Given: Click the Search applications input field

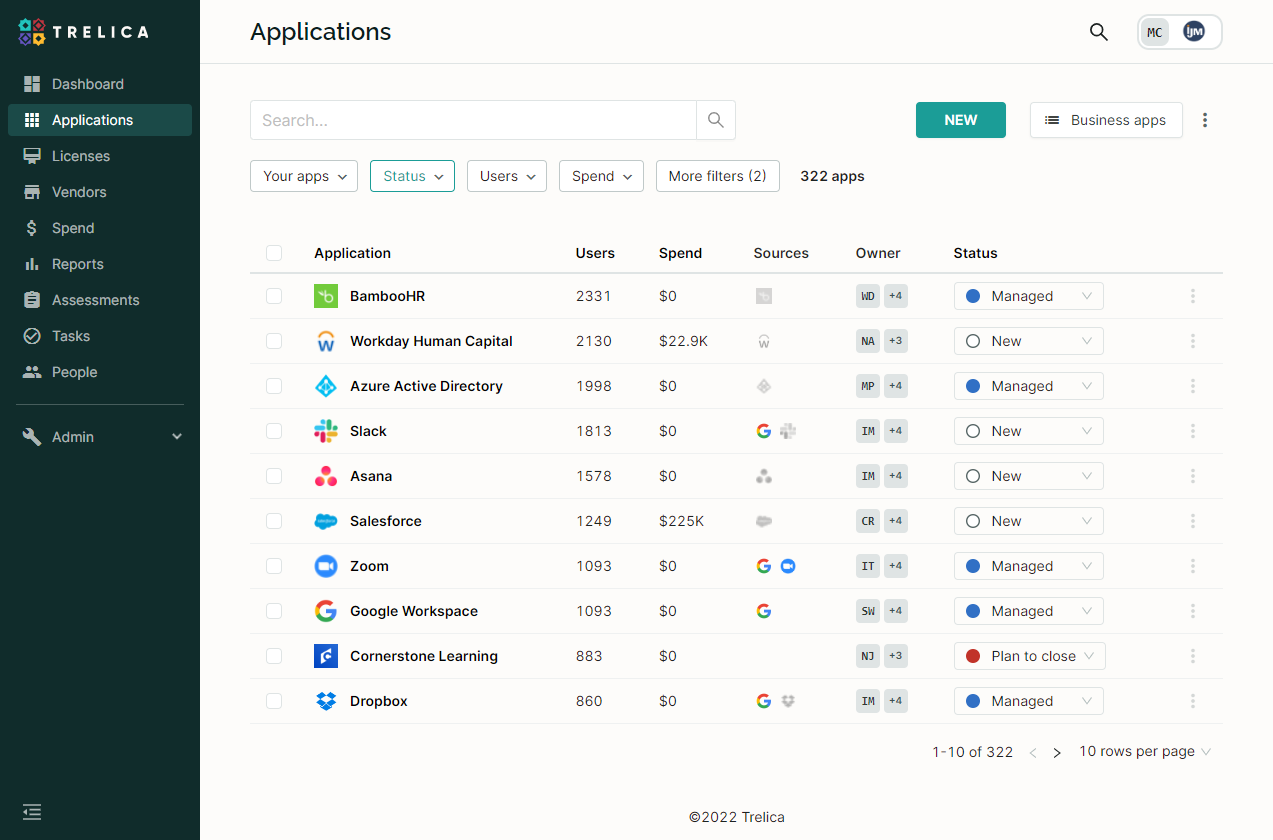Looking at the screenshot, I should tap(473, 120).
